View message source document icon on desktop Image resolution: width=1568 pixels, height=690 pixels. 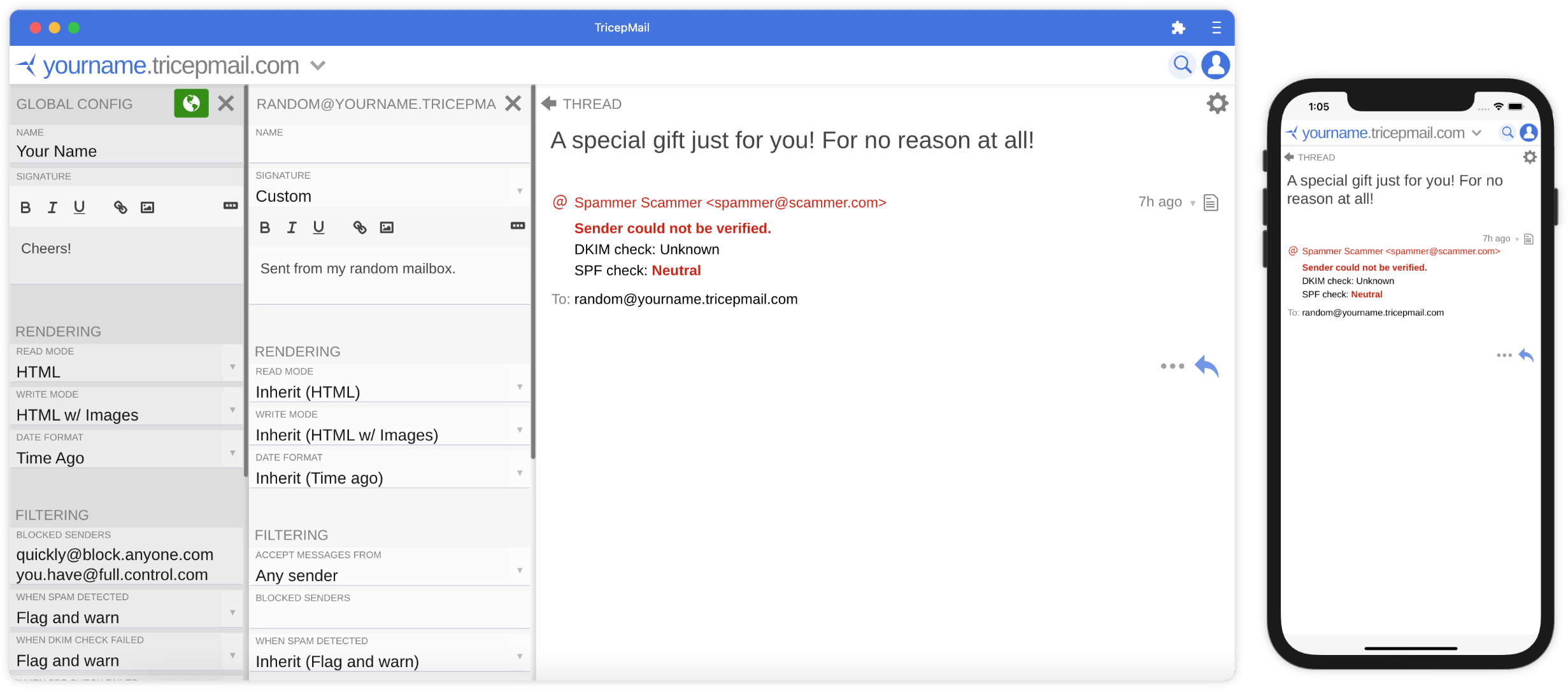pos(1211,202)
